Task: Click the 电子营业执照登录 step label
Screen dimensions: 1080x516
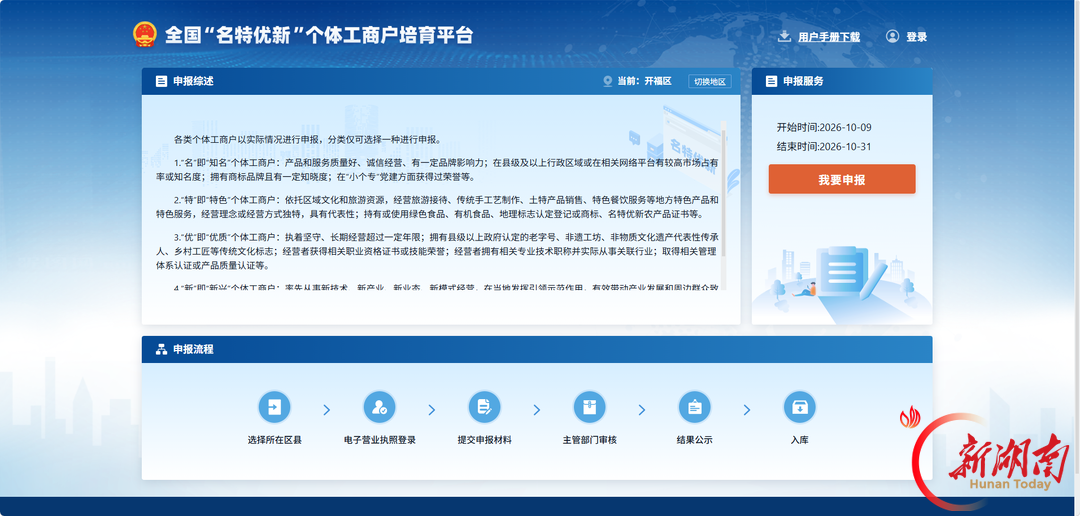Action: click(x=380, y=440)
